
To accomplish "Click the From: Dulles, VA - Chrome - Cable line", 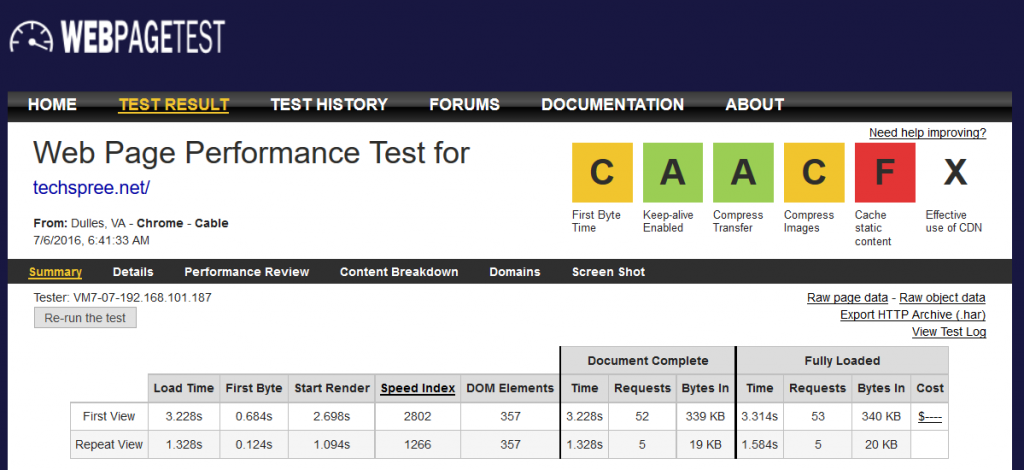I will (131, 223).
